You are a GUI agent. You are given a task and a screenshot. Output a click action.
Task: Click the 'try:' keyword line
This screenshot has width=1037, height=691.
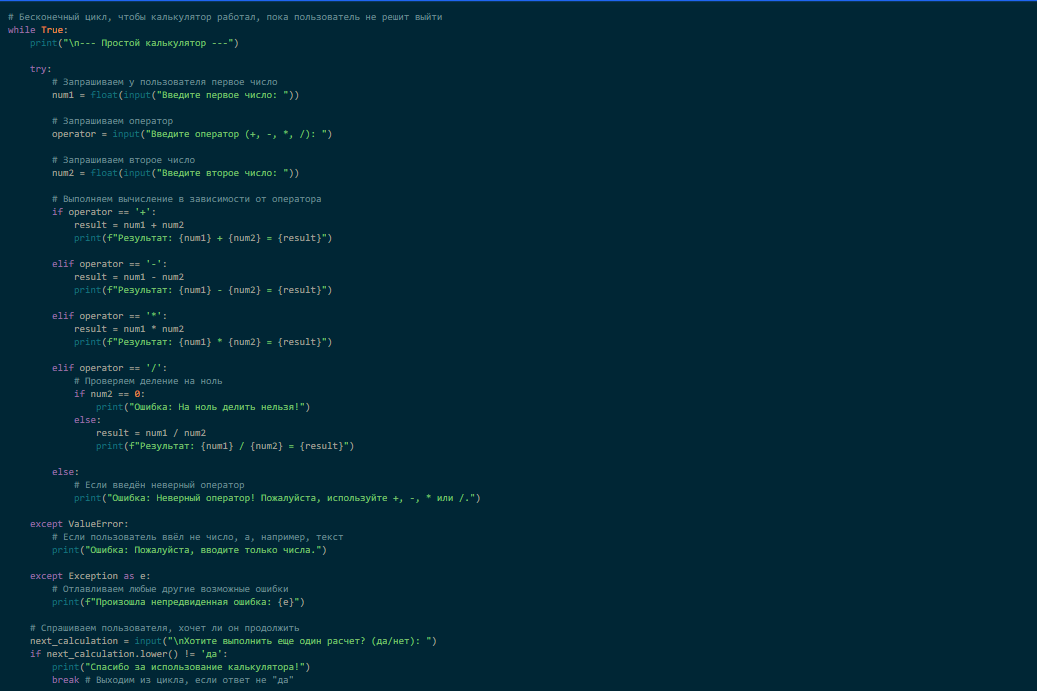point(40,69)
